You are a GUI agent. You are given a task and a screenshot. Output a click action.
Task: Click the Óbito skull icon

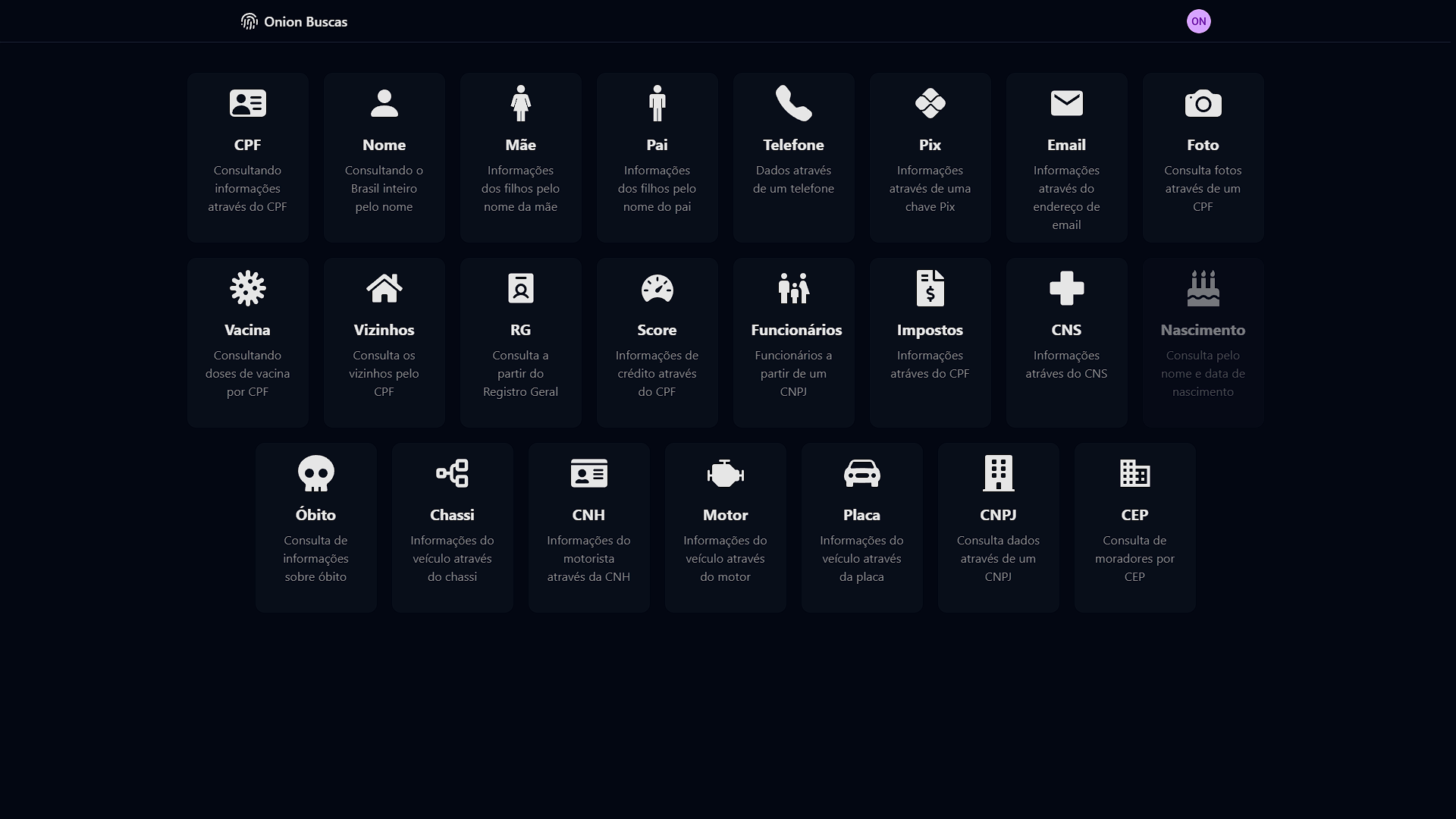coord(316,473)
